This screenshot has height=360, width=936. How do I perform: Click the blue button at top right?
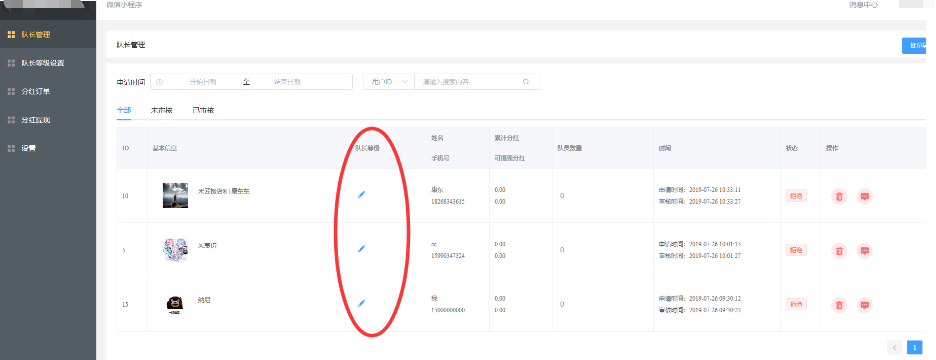(915, 46)
